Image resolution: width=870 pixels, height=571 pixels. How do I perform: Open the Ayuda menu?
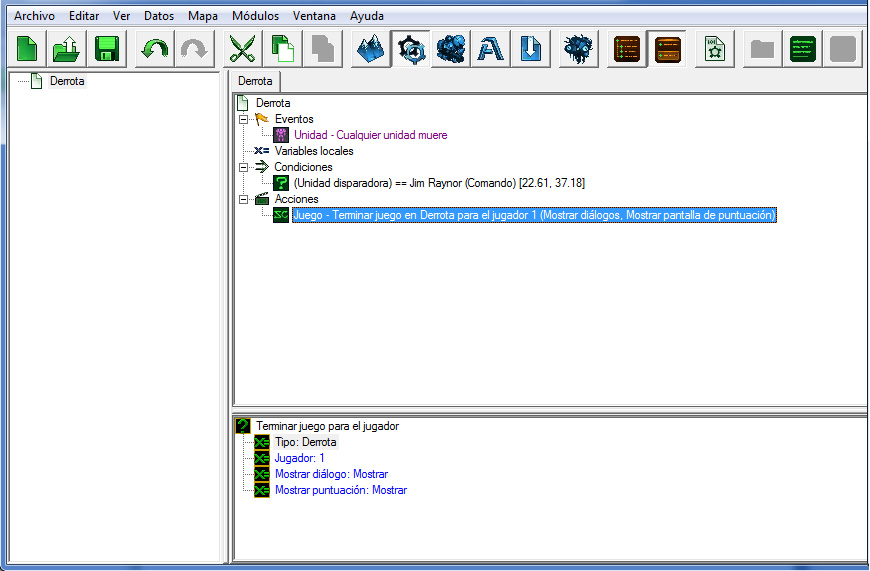click(367, 16)
